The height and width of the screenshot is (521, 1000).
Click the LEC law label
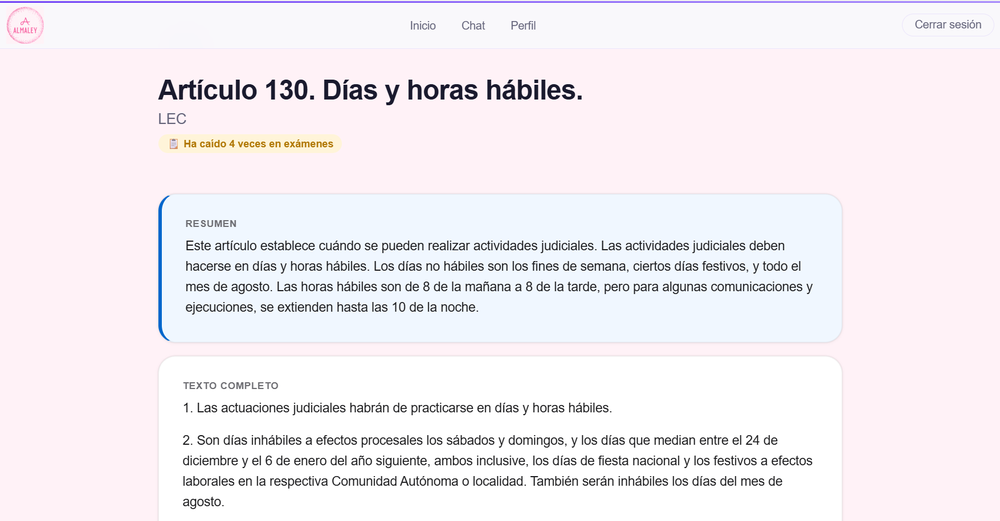pyautogui.click(x=172, y=119)
